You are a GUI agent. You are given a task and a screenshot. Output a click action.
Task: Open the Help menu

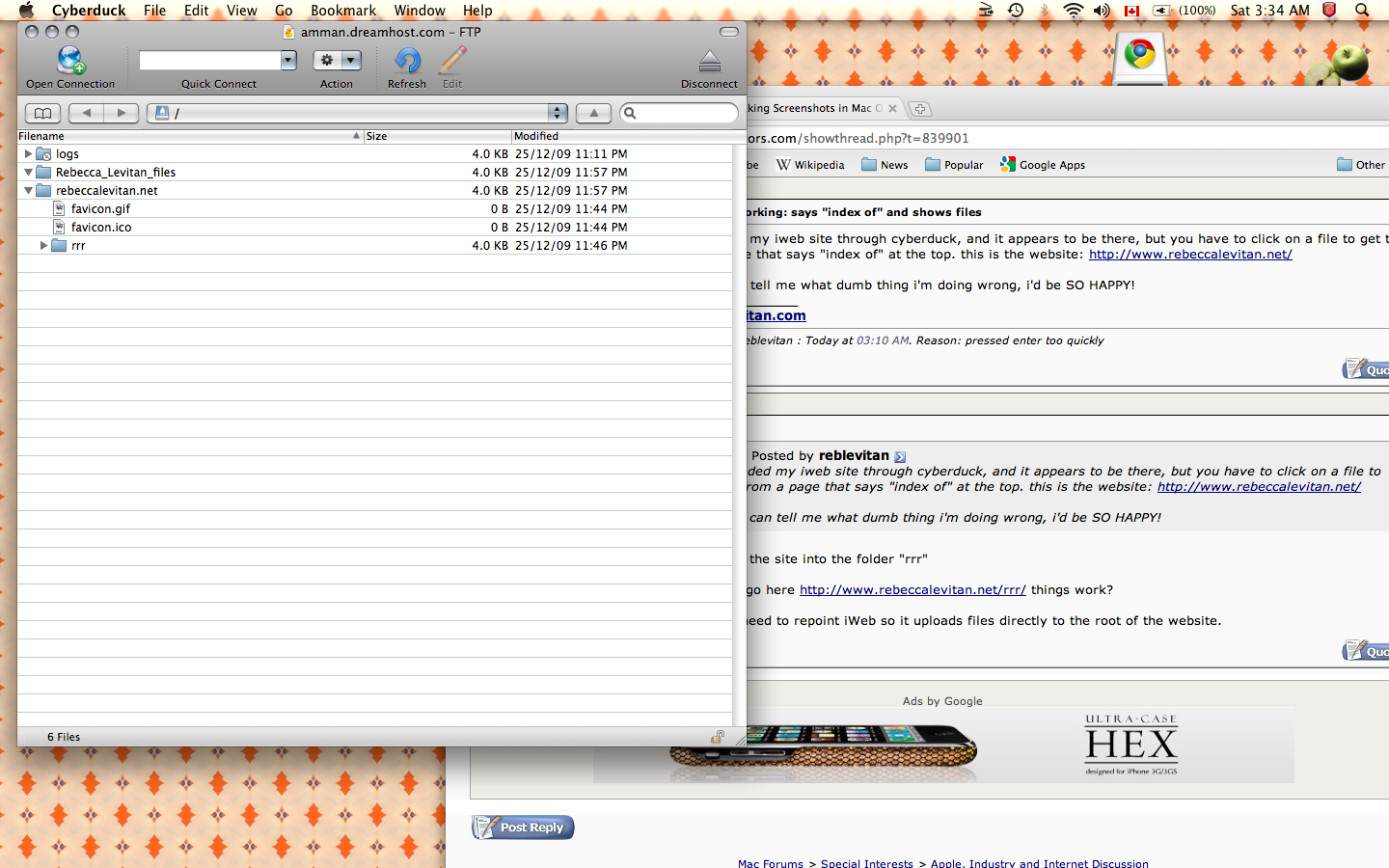[x=477, y=11]
